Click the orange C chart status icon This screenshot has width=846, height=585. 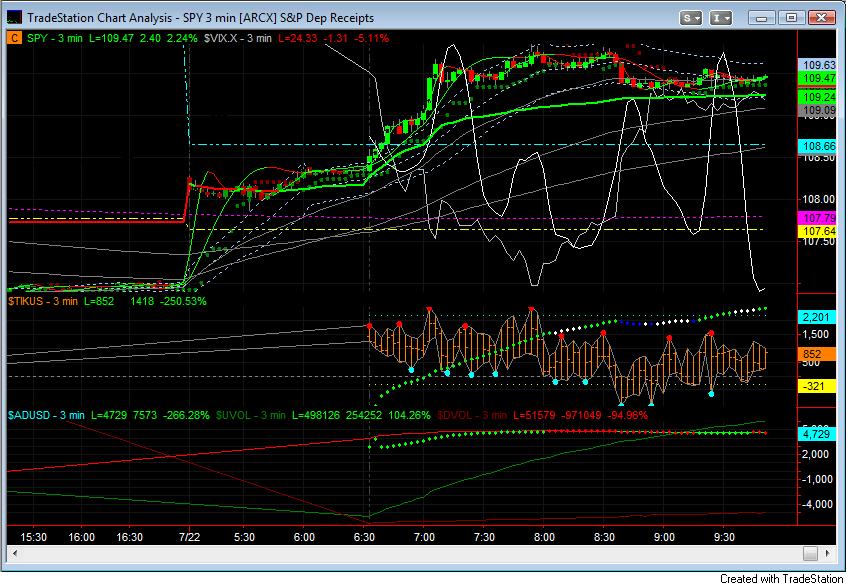[x=15, y=38]
